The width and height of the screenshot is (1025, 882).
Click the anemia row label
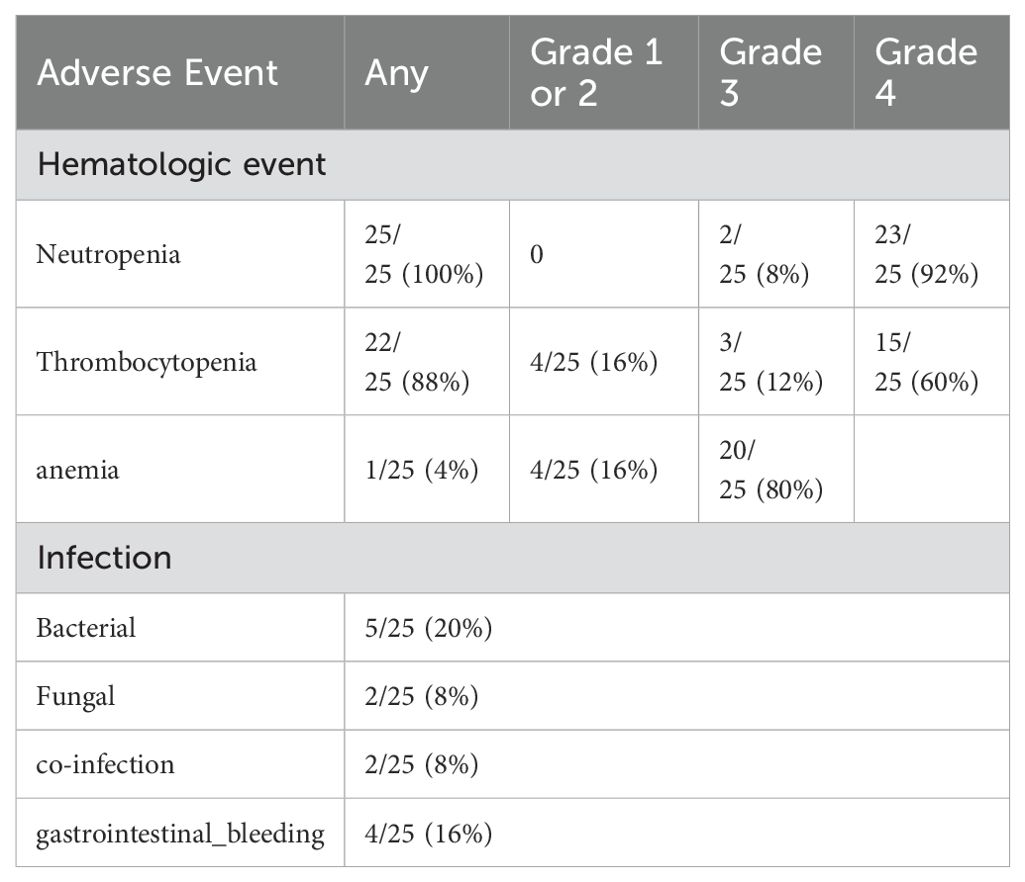78,469
